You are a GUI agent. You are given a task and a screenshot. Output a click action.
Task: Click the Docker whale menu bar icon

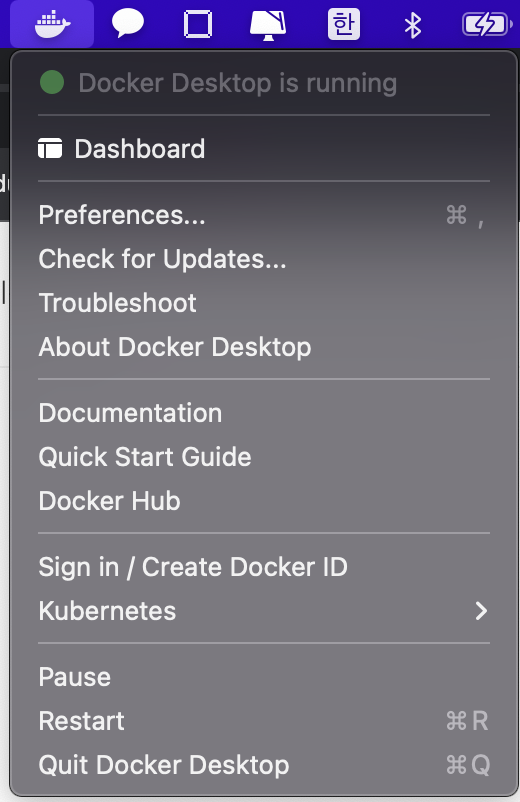52,25
